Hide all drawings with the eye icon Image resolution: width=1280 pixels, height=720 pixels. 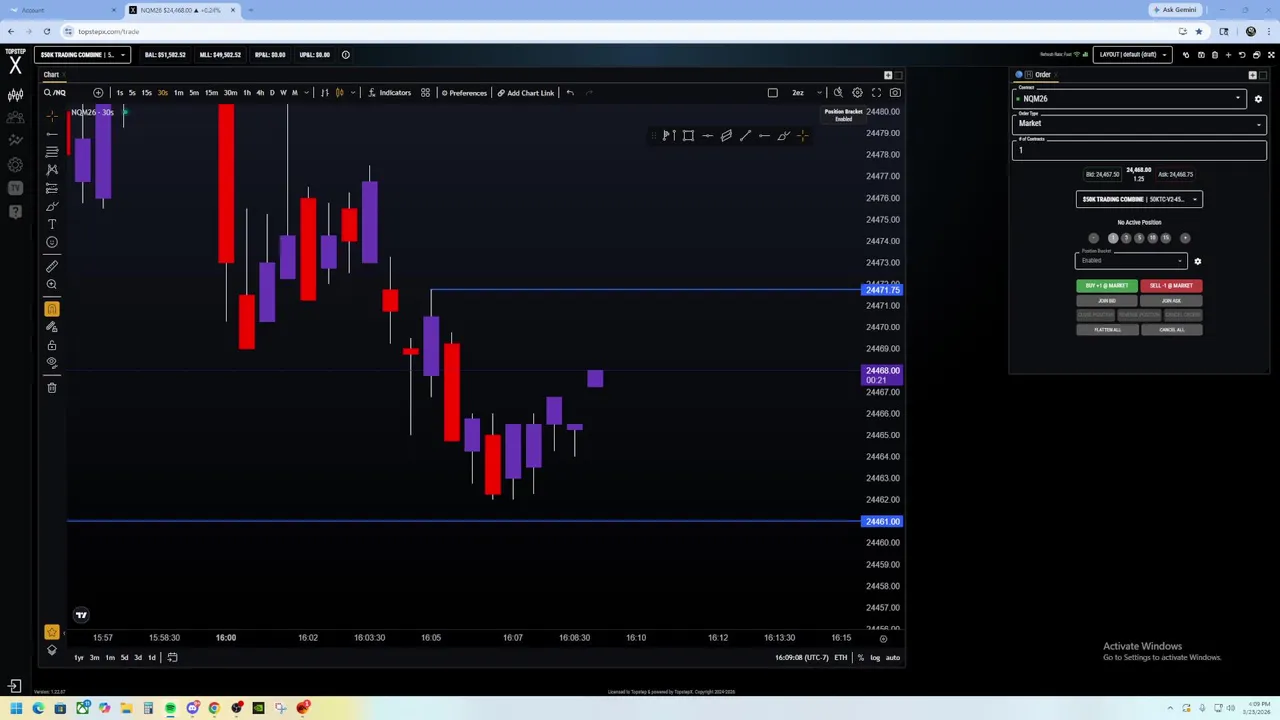click(52, 363)
